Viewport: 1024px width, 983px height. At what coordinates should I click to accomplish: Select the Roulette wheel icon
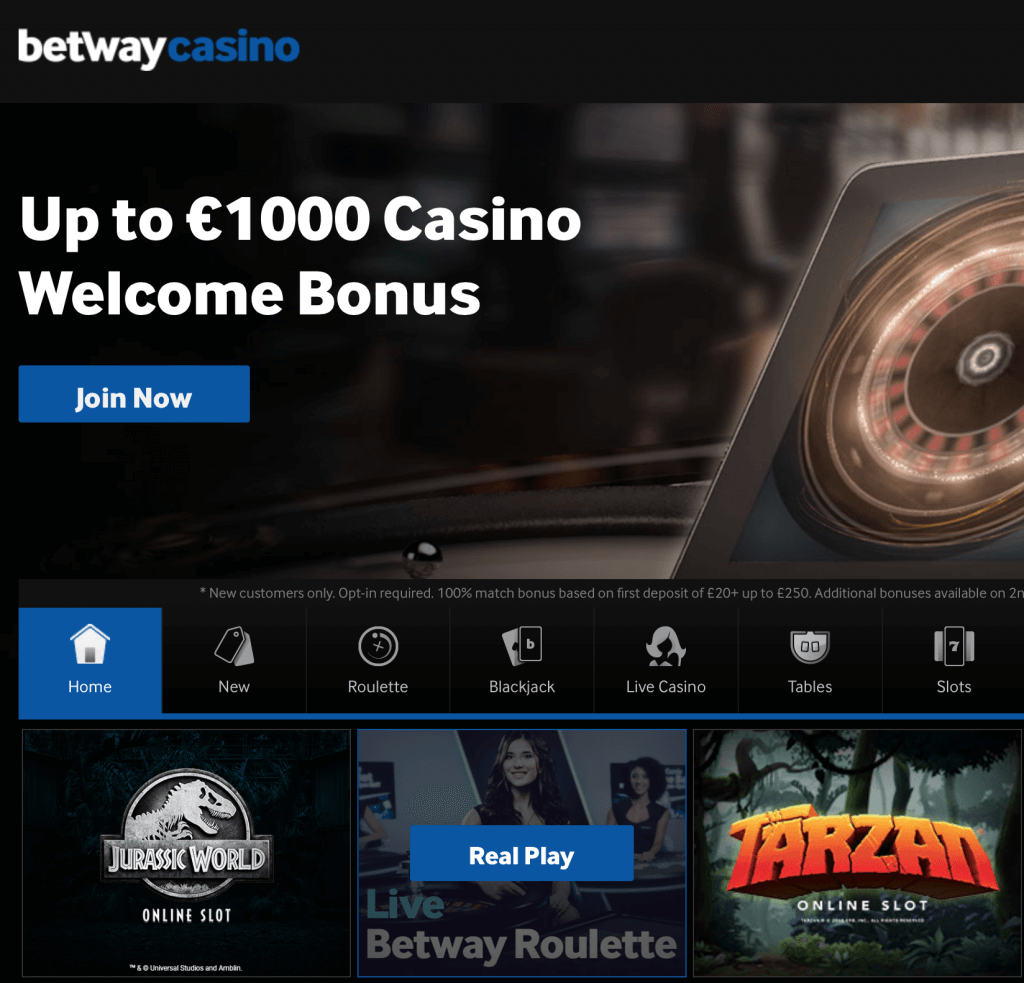point(378,646)
